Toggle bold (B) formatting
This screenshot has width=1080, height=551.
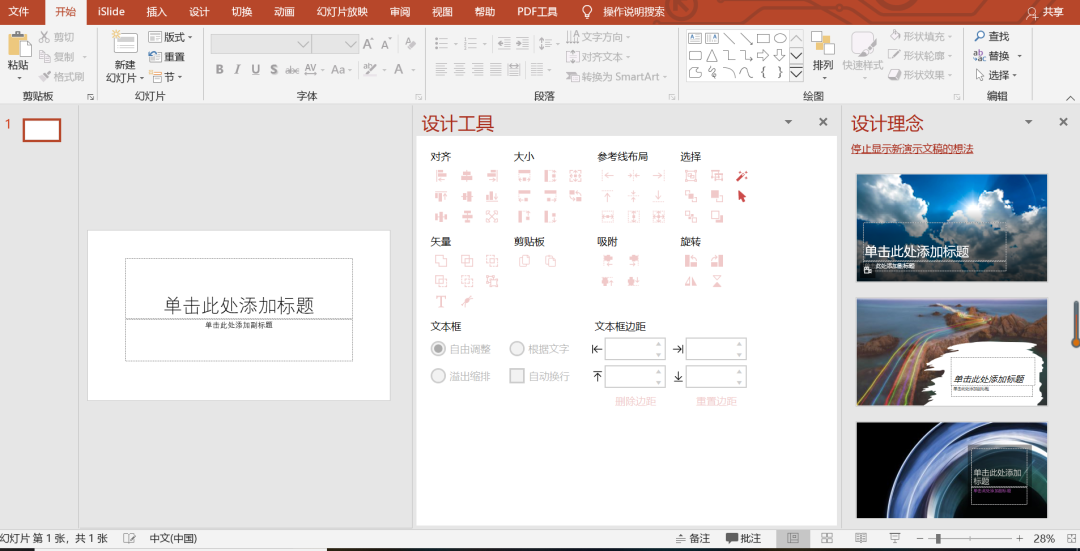coord(219,70)
